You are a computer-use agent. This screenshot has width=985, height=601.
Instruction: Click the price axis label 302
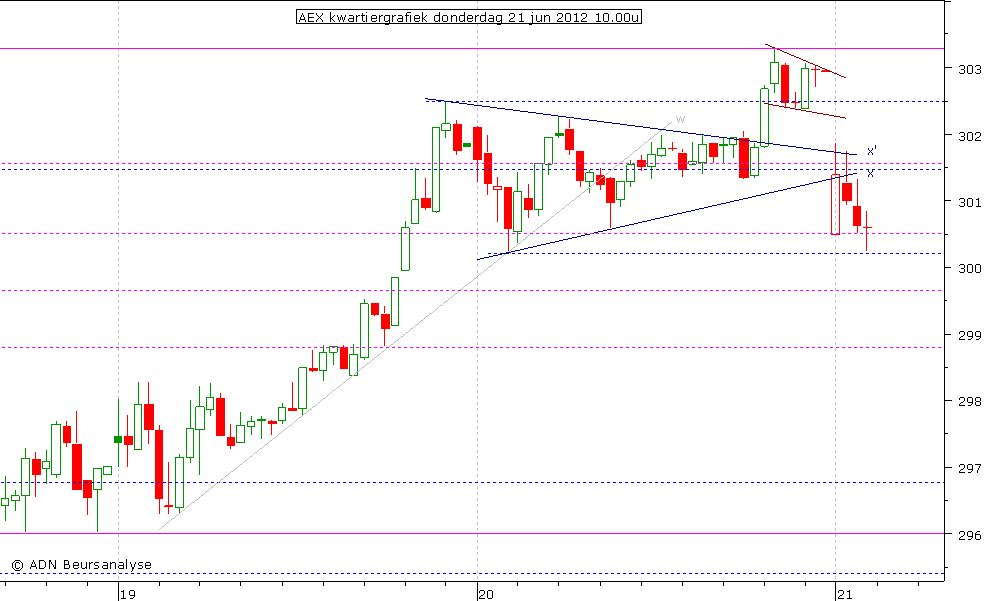pos(969,136)
